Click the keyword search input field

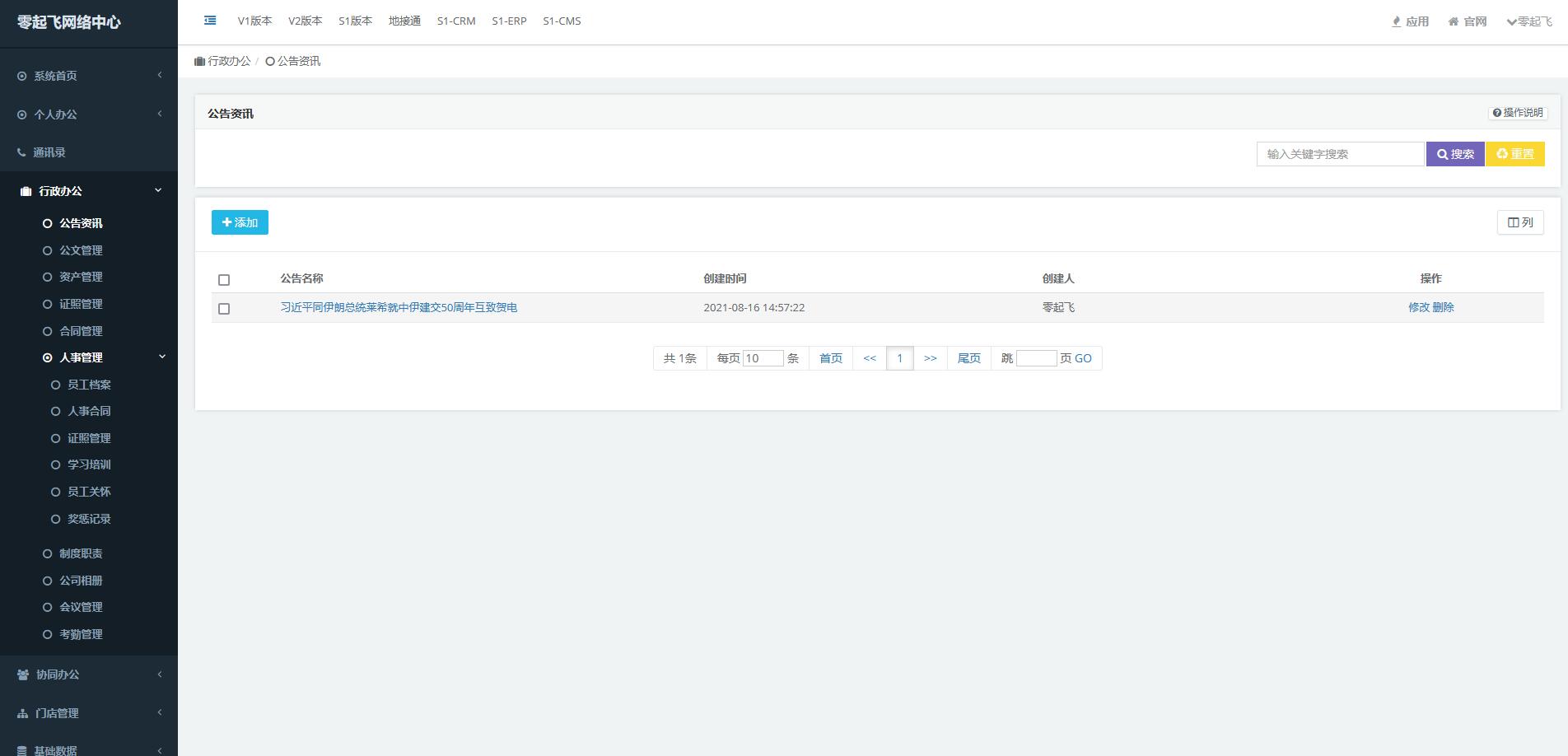[1340, 154]
